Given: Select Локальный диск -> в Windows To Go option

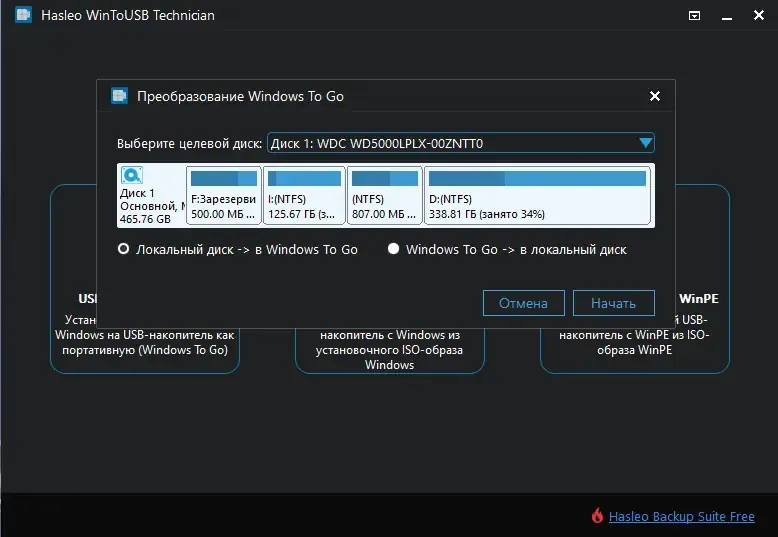Looking at the screenshot, I should pyautogui.click(x=238, y=249).
